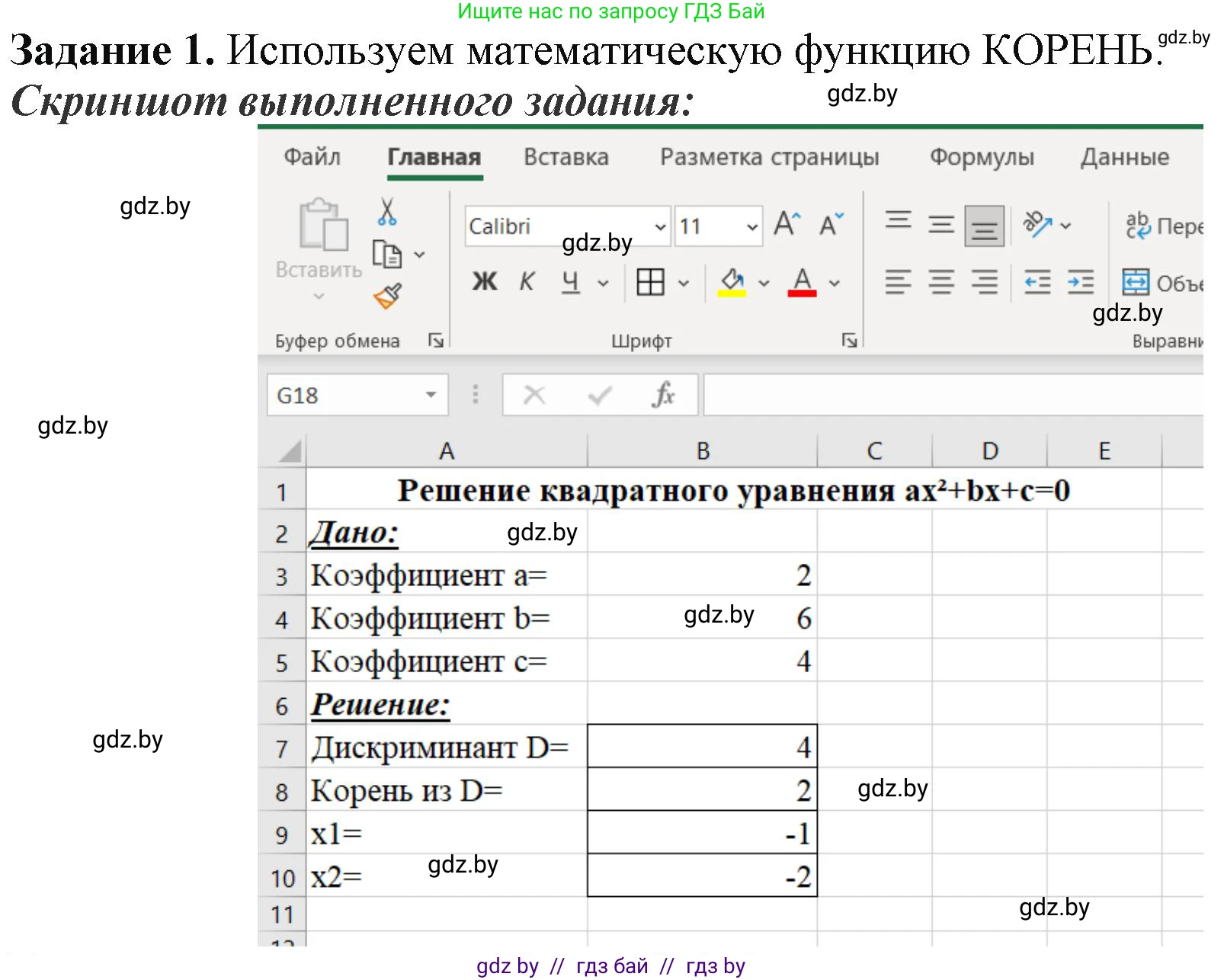Viewport: 1224px width, 980px height.
Task: Click the copy icon in clipboard group
Action: point(386,255)
